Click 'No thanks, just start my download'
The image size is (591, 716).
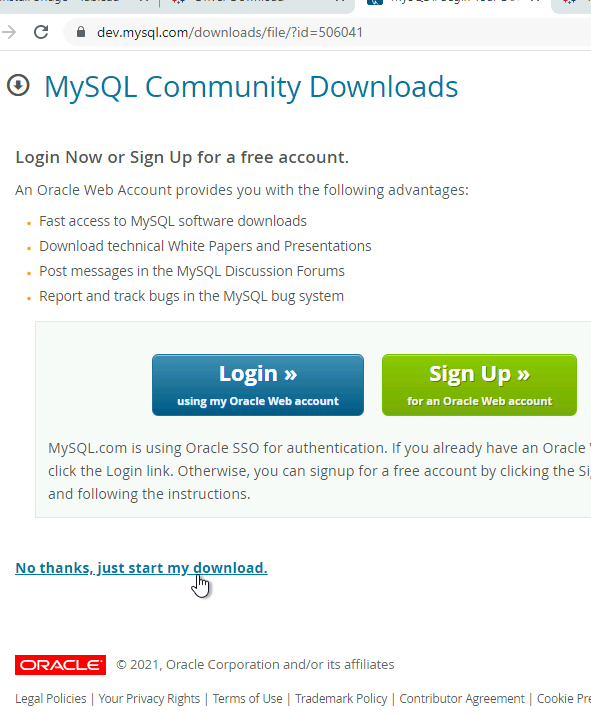142,568
